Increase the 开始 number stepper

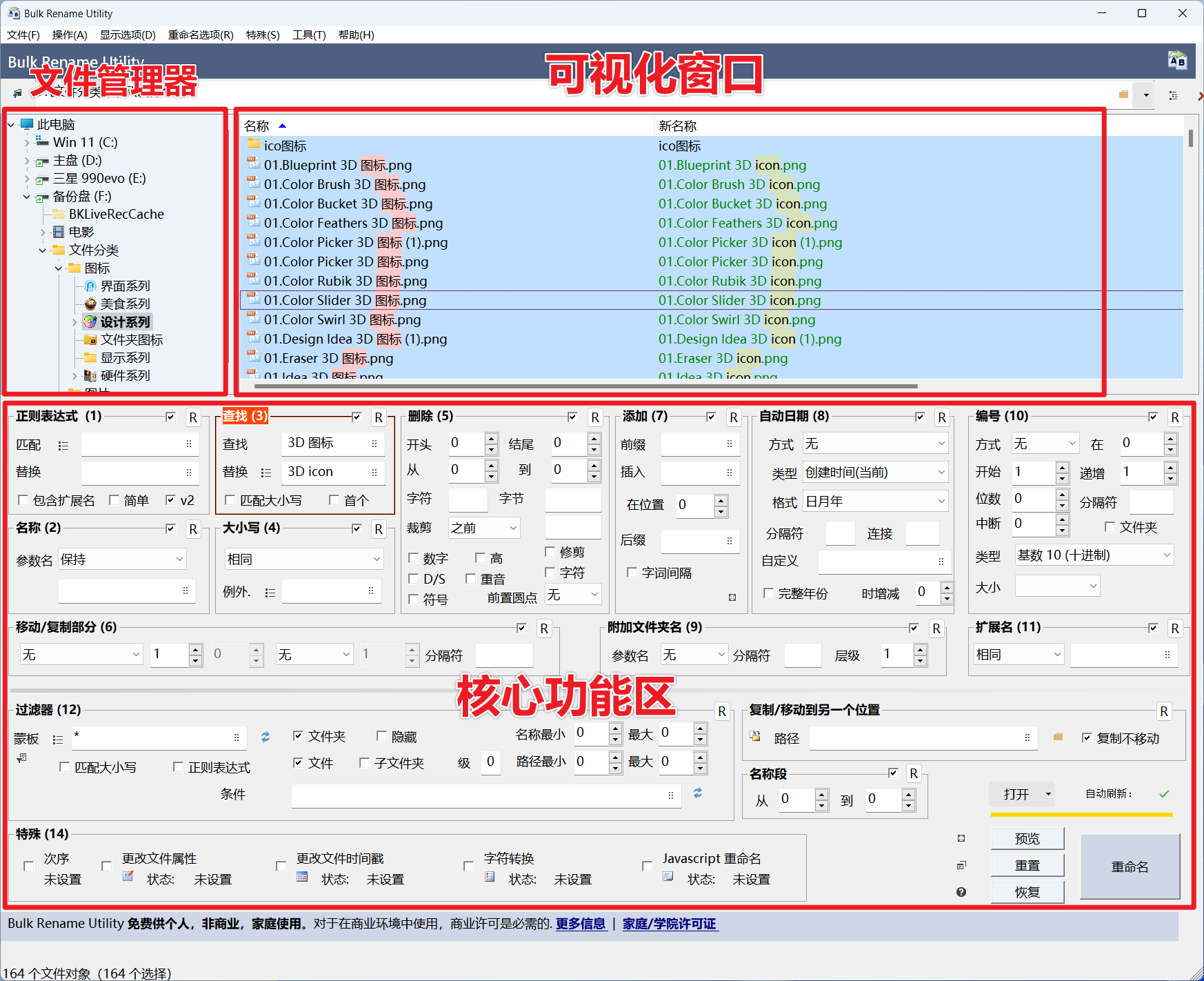click(1063, 467)
